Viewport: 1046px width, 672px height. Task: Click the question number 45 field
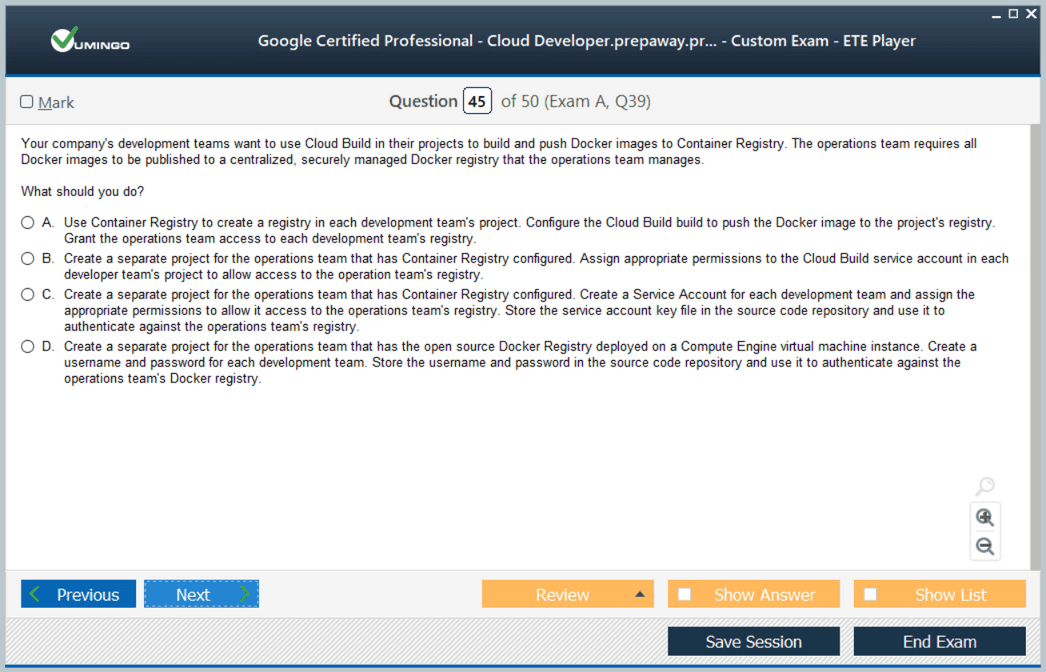(x=477, y=101)
